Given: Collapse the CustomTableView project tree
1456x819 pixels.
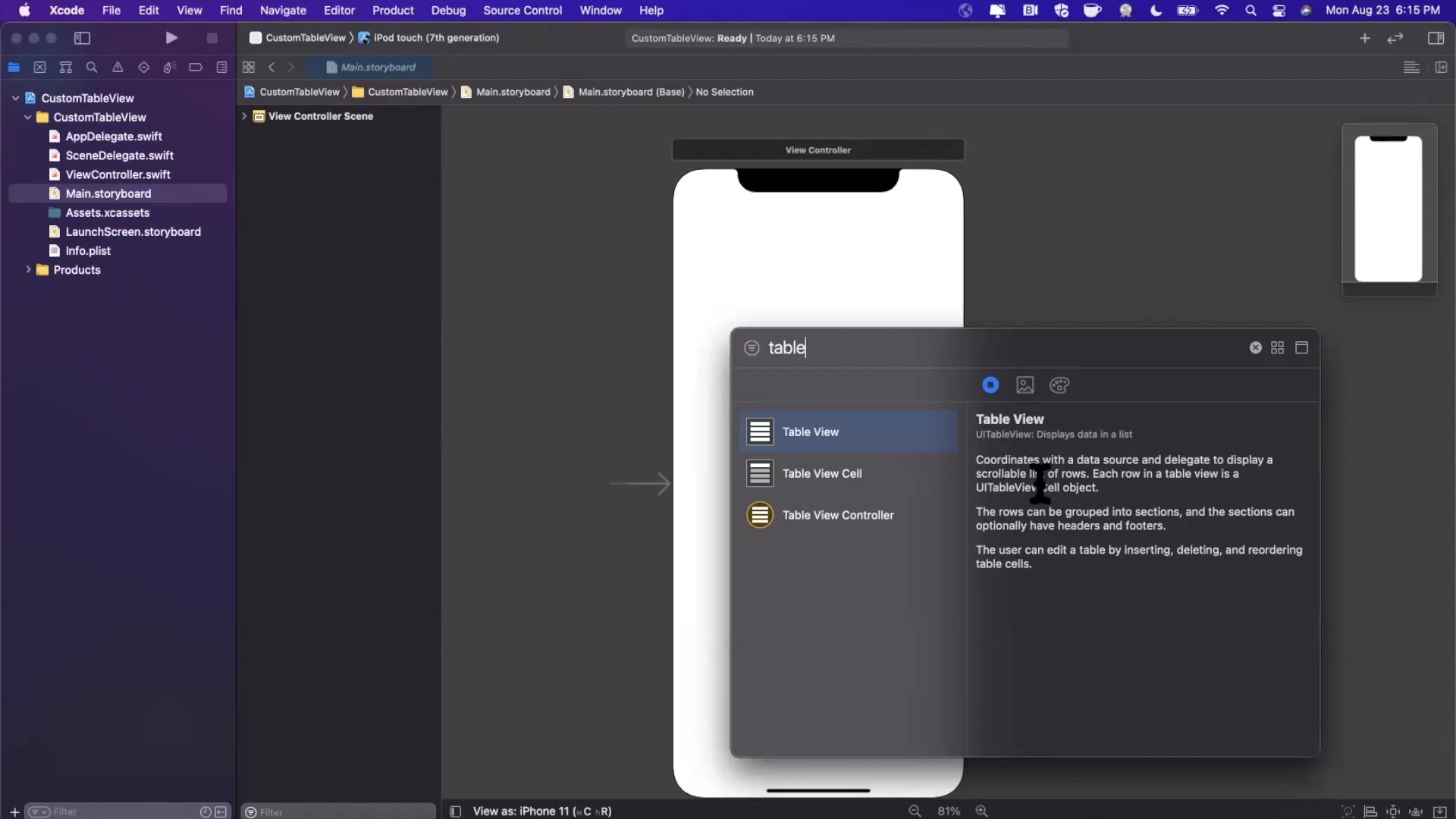Looking at the screenshot, I should [15, 98].
